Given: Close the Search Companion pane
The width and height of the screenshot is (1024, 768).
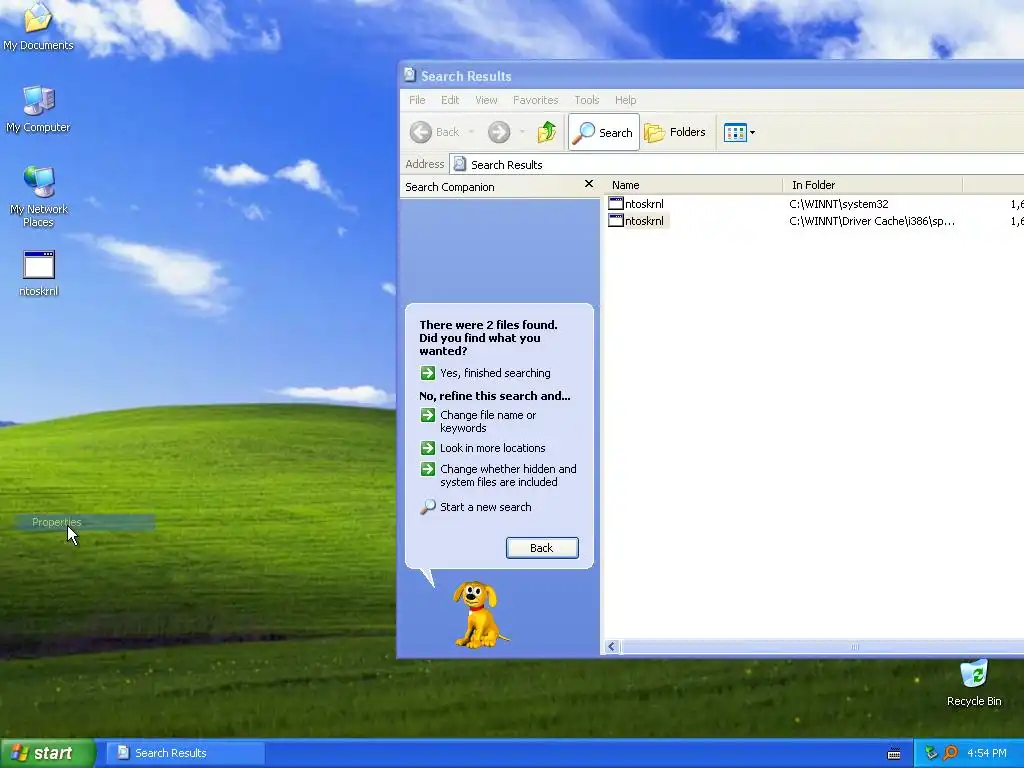Looking at the screenshot, I should pos(588,184).
